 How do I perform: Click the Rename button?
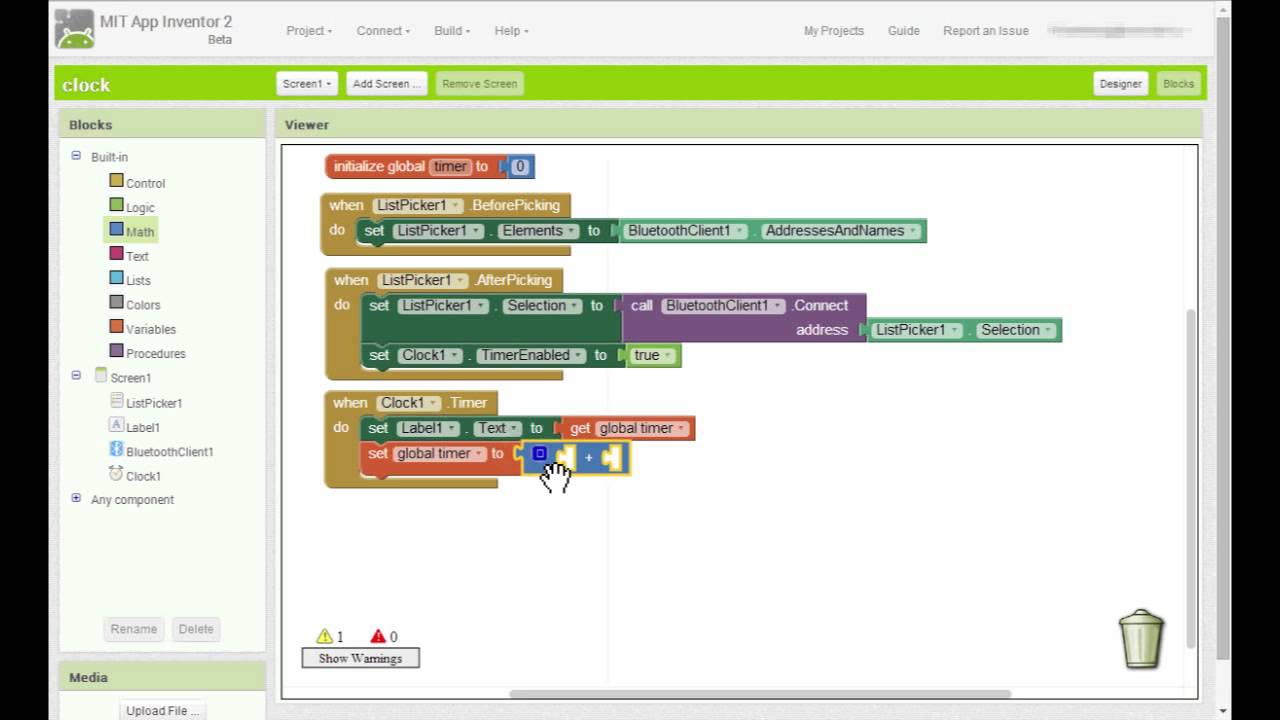[134, 629]
